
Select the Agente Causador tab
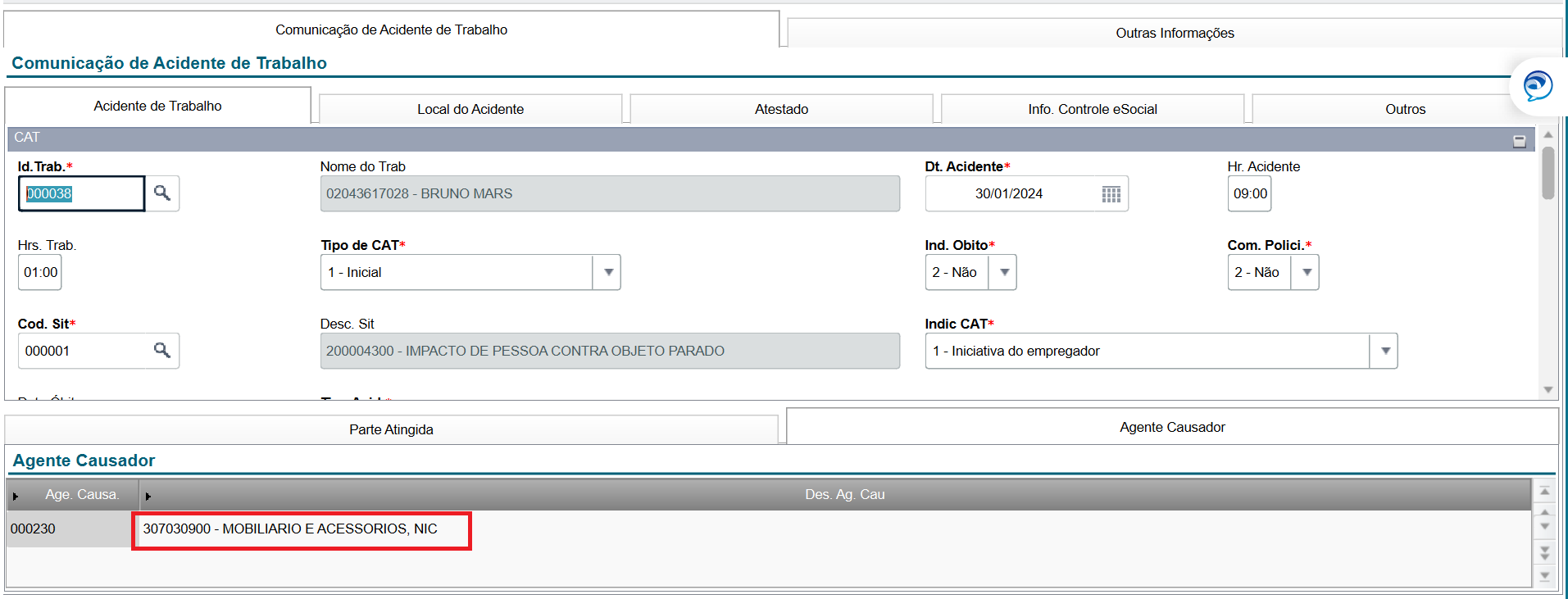click(1172, 427)
